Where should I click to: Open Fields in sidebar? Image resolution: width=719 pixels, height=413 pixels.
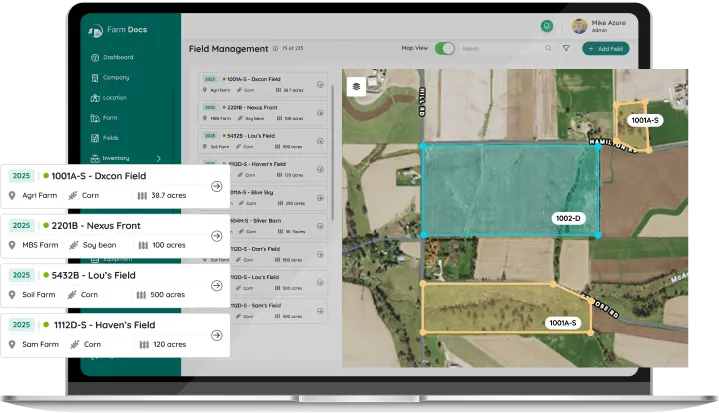coord(110,138)
